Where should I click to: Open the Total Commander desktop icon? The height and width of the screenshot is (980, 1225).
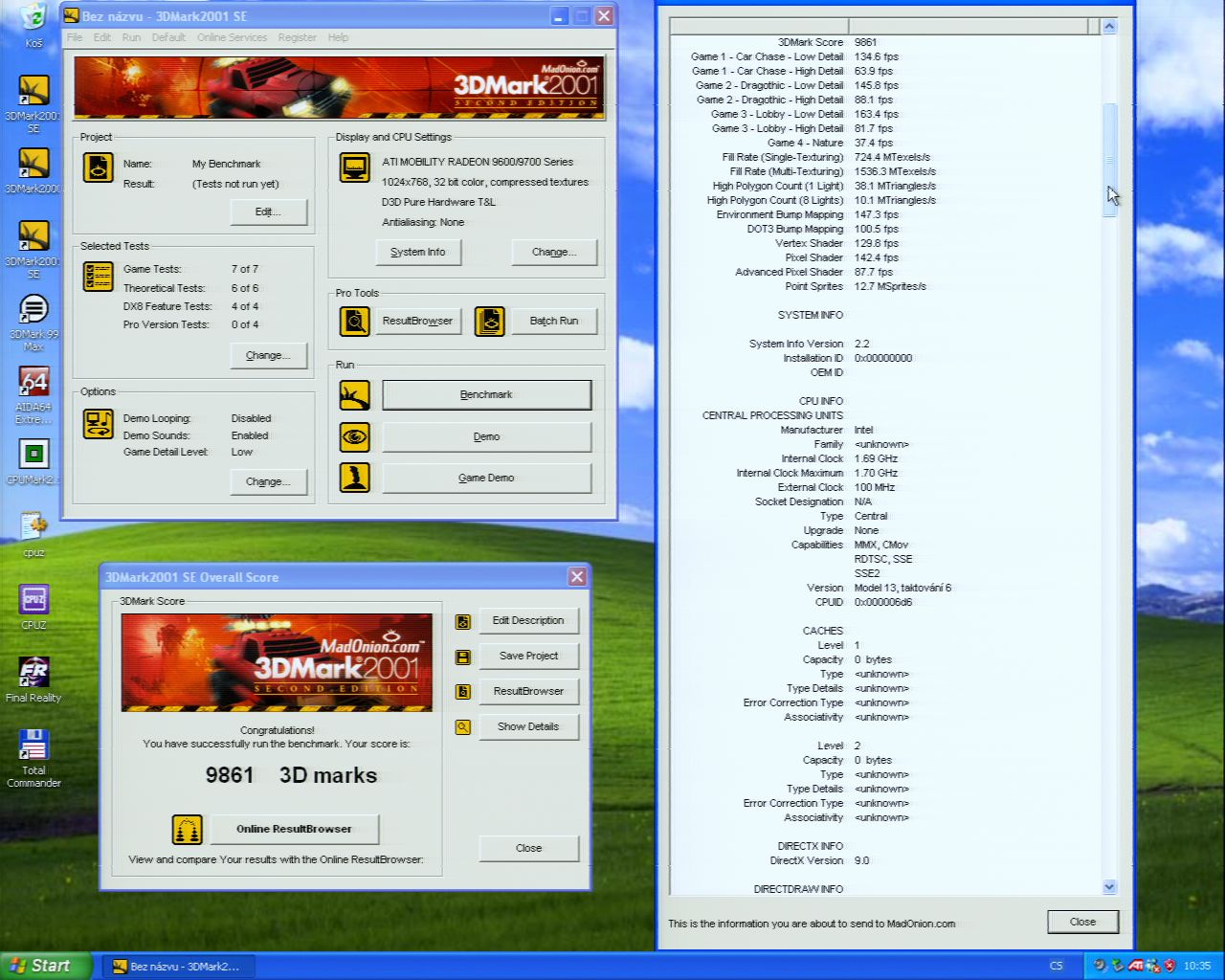33,746
